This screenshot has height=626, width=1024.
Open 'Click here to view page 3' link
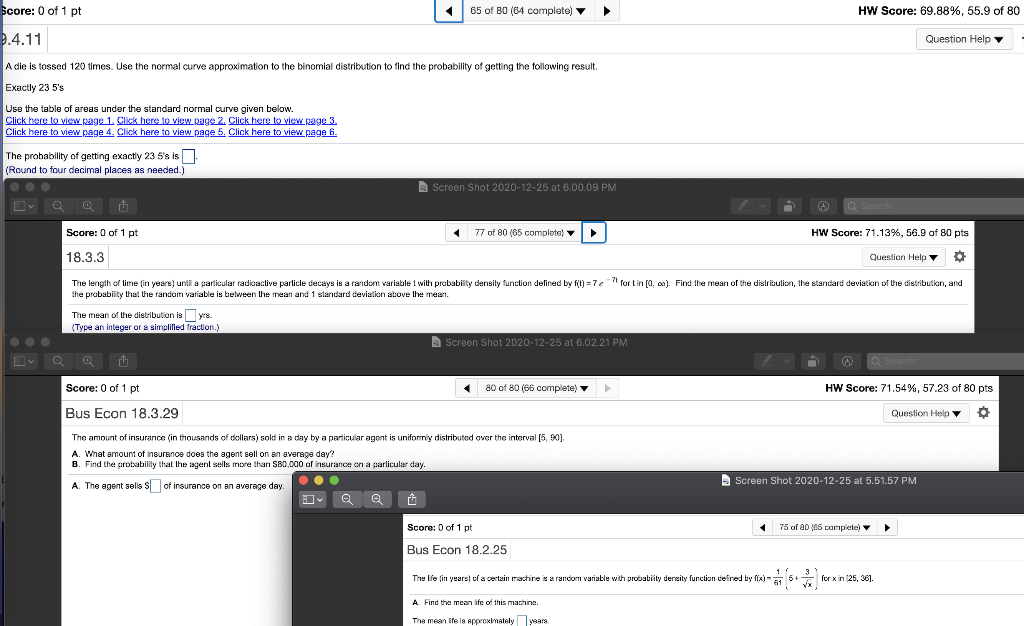[x=283, y=120]
